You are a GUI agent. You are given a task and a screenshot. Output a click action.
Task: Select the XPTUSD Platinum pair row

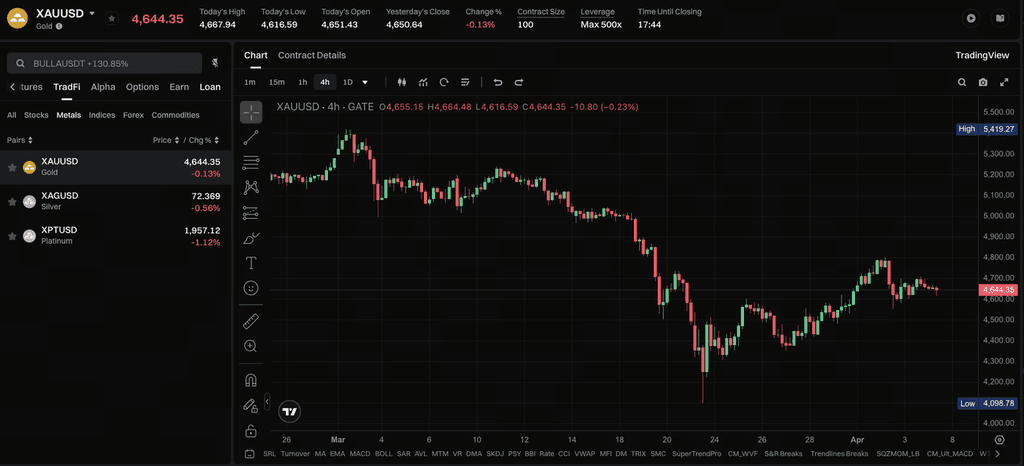115,236
